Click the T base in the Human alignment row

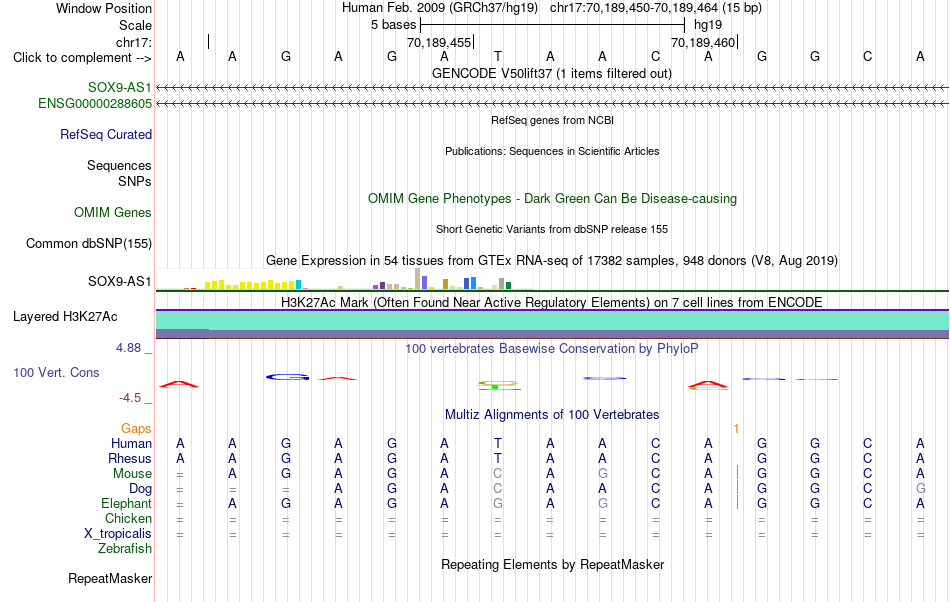point(497,443)
